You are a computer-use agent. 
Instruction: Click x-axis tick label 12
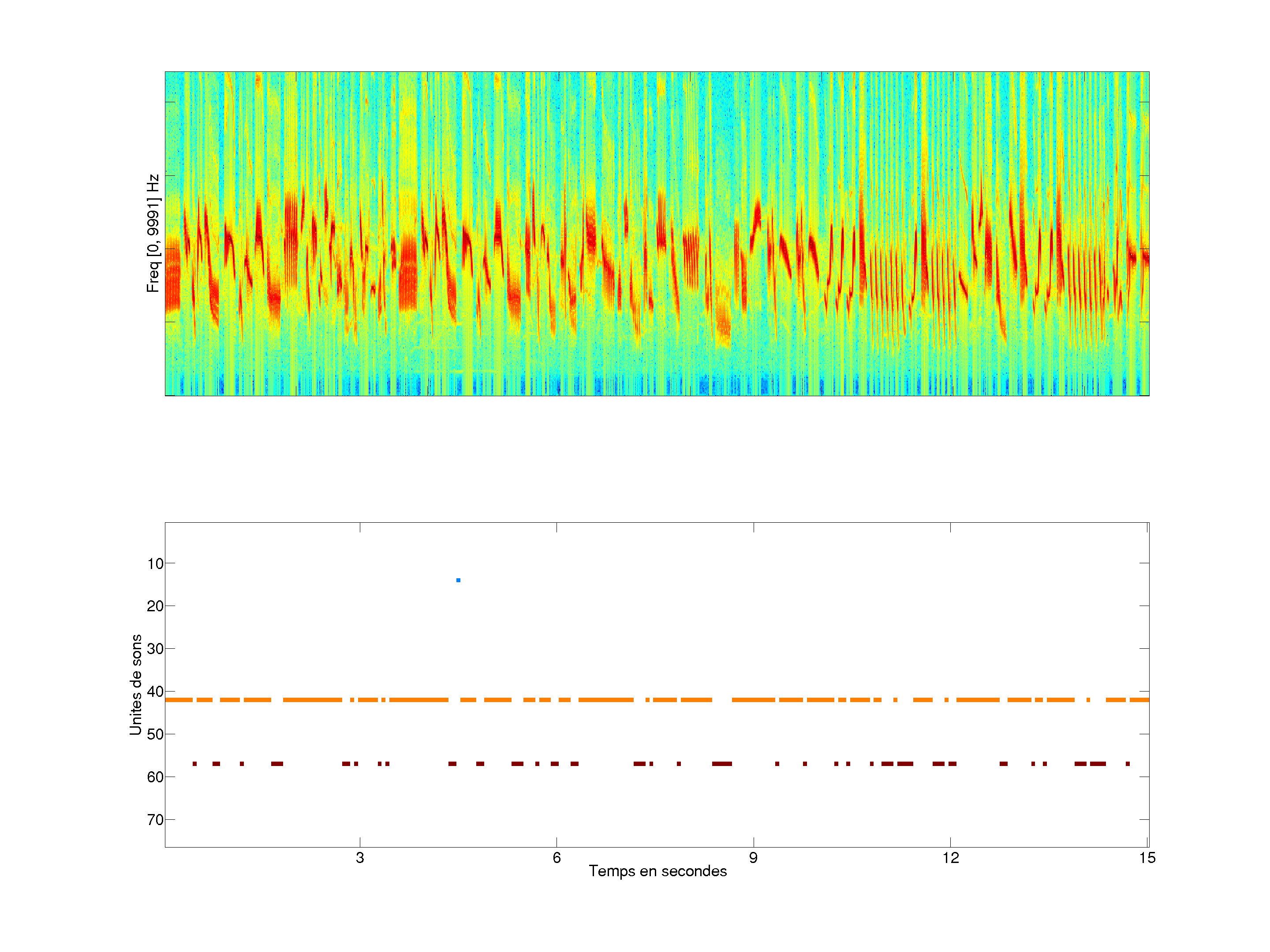950,858
